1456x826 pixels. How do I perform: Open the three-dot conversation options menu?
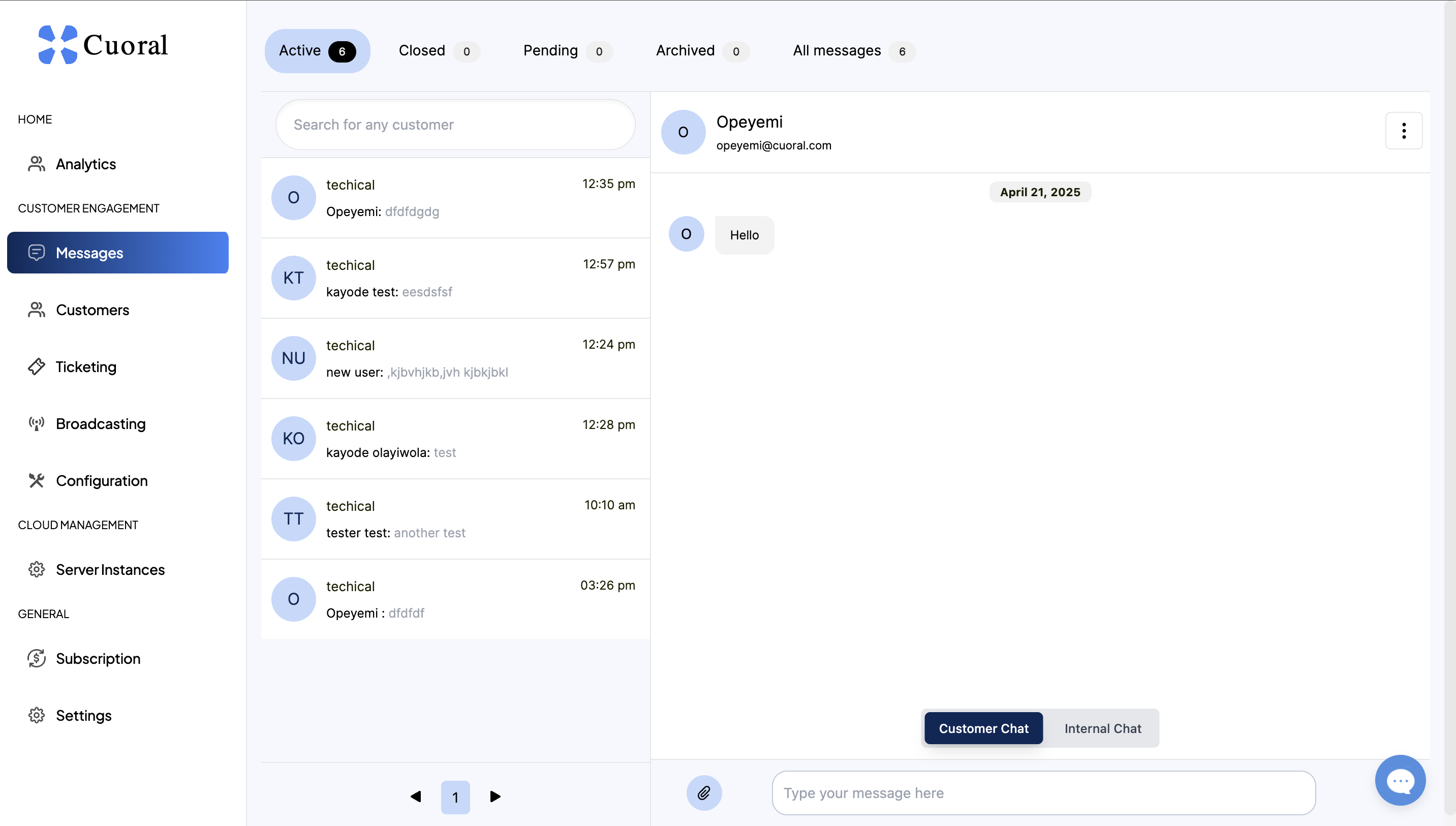point(1403,131)
